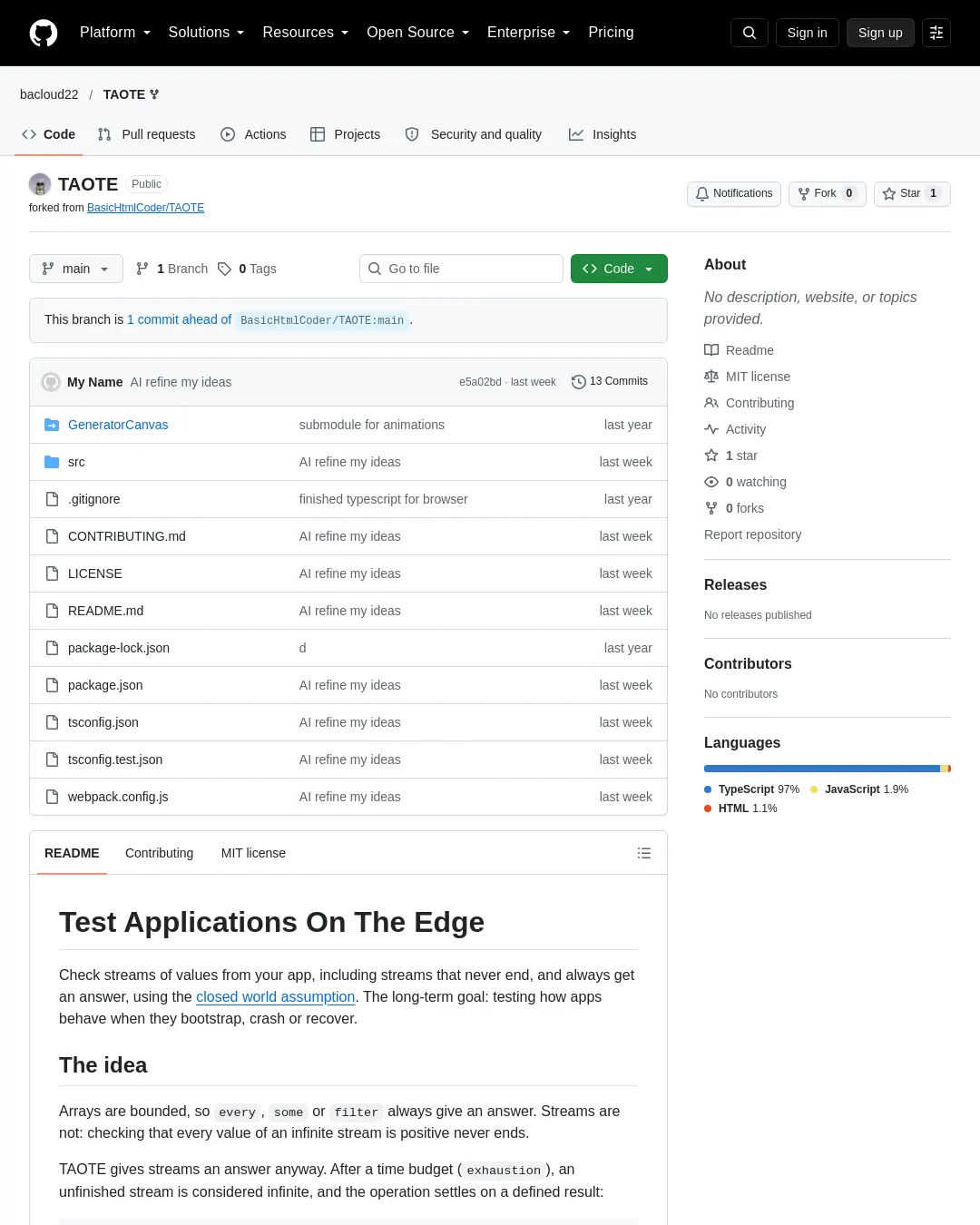980x1225 pixels.
Task: Click the book icon next to Readme
Action: pyautogui.click(x=711, y=350)
